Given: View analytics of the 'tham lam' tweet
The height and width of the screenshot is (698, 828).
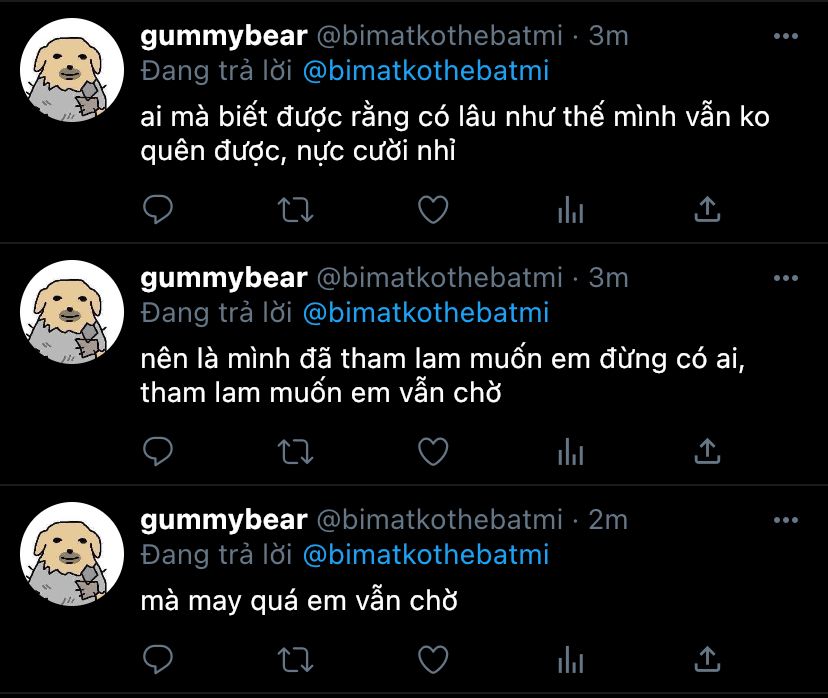Looking at the screenshot, I should click(570, 451).
